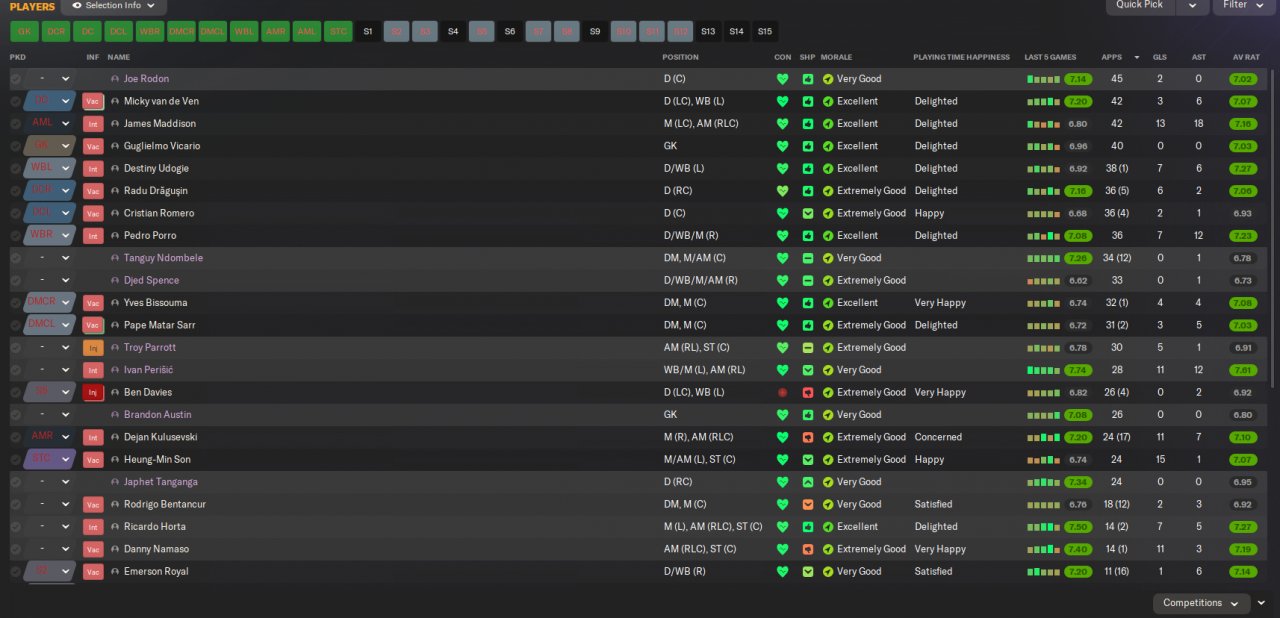The image size is (1280, 618).
Task: Click Ricardo Horta's 7.50 form rating pill
Action: (x=1078, y=526)
